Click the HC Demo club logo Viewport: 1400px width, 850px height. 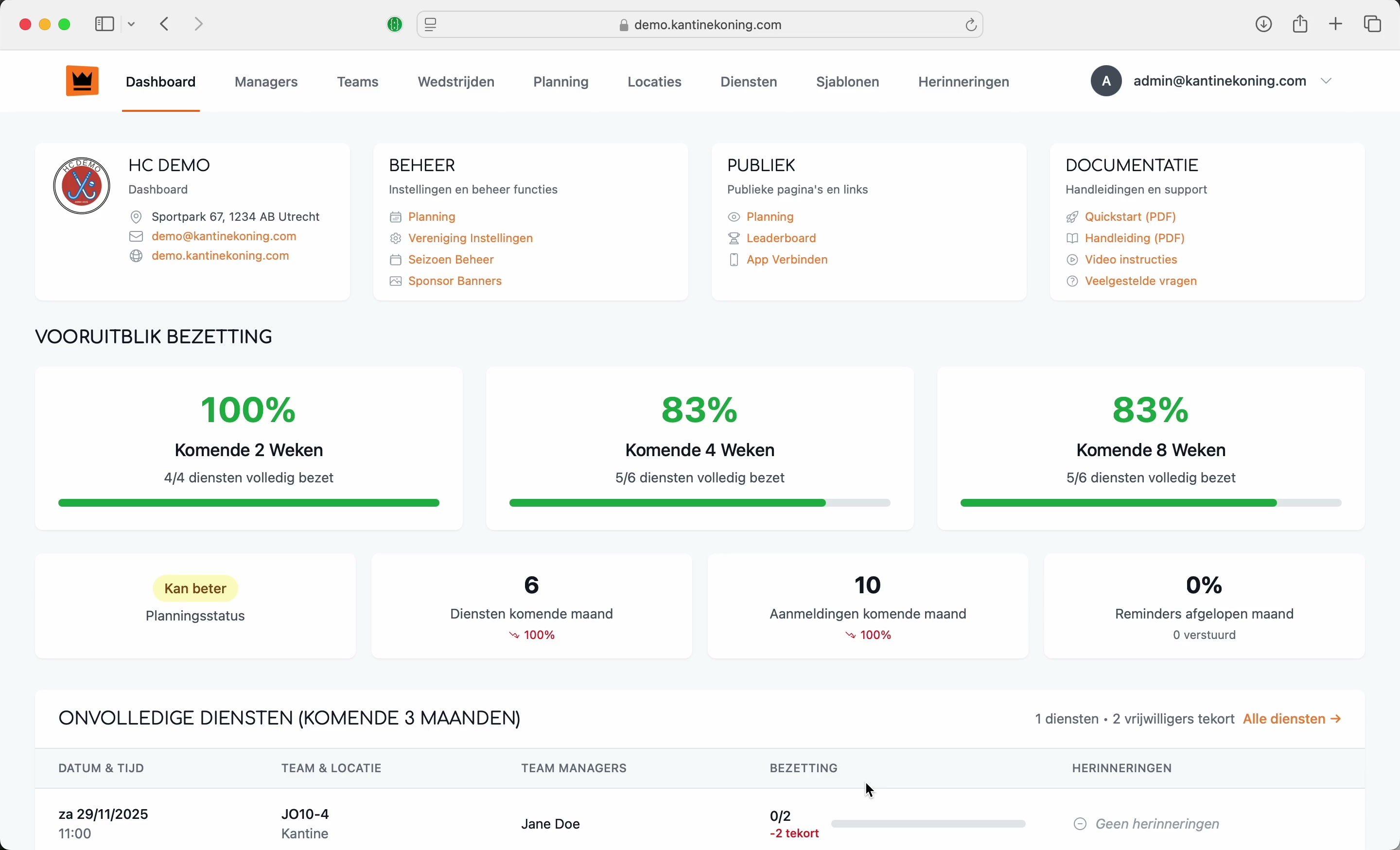pyautogui.click(x=82, y=186)
